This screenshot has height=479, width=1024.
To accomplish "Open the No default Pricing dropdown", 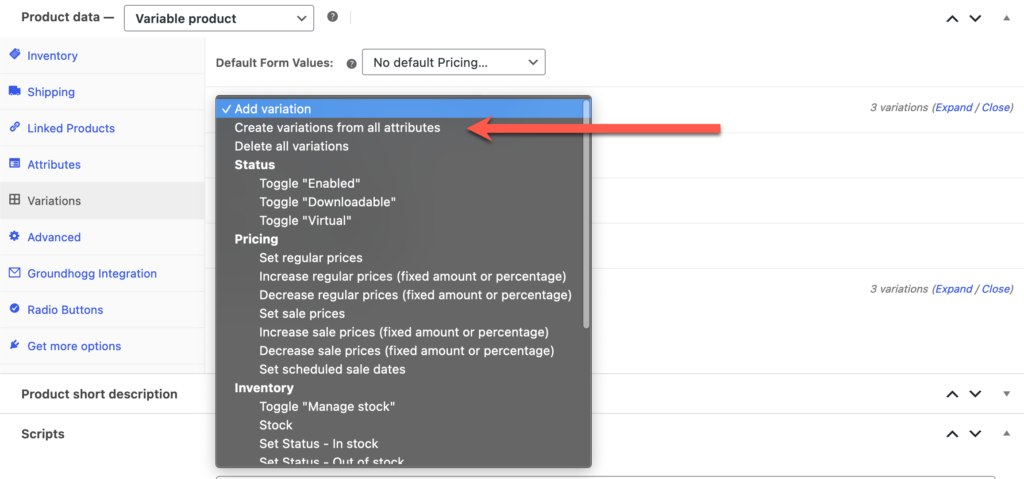I will click(x=453, y=62).
